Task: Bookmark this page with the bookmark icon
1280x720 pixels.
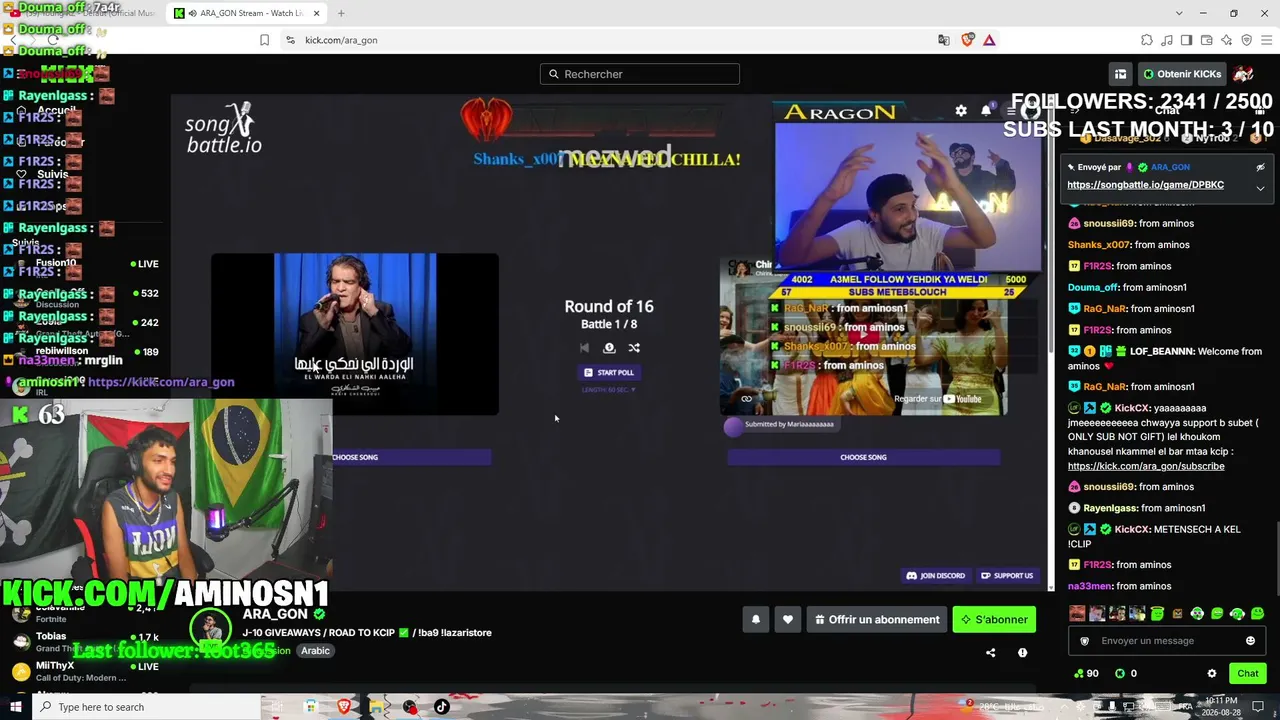Action: (264, 40)
